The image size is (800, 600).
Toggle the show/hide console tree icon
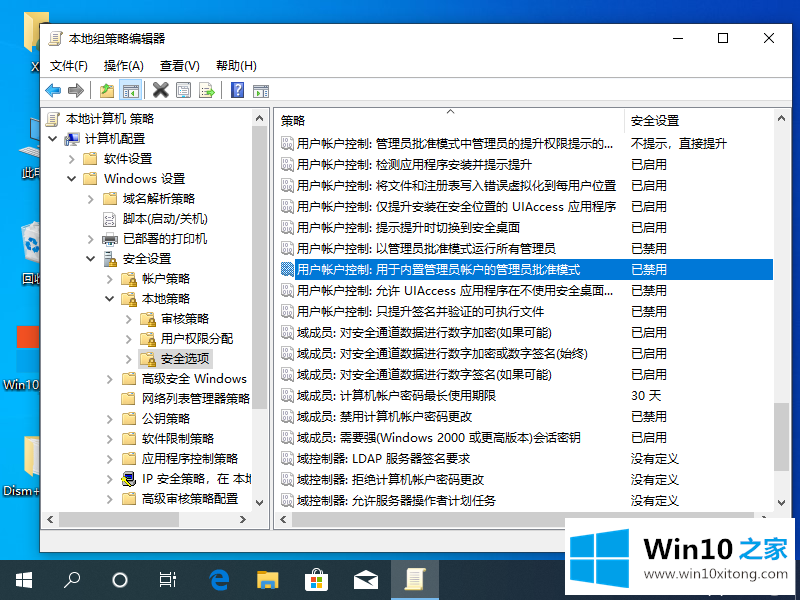pyautogui.click(x=131, y=91)
